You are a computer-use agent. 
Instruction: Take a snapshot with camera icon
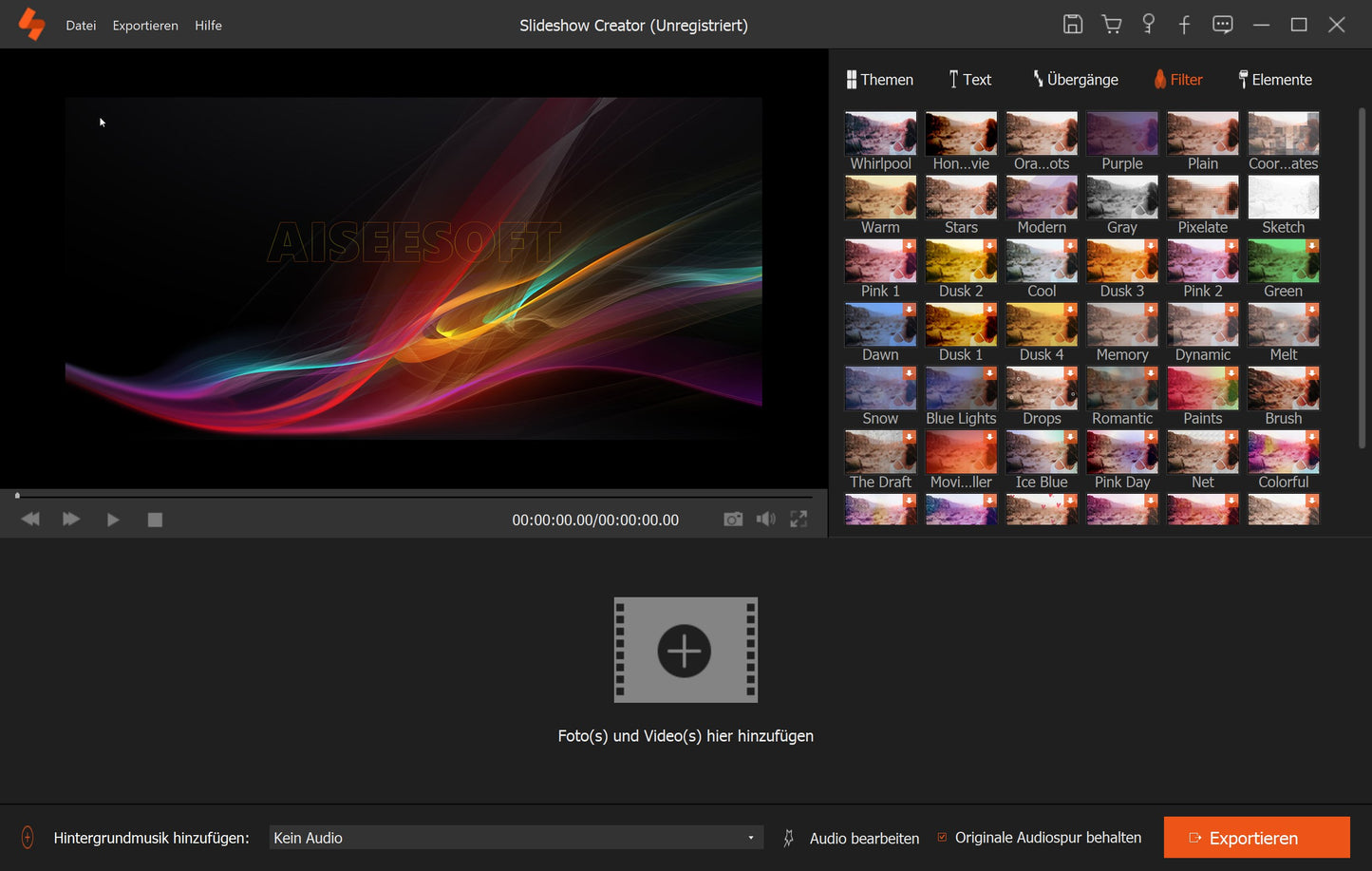[x=733, y=520]
